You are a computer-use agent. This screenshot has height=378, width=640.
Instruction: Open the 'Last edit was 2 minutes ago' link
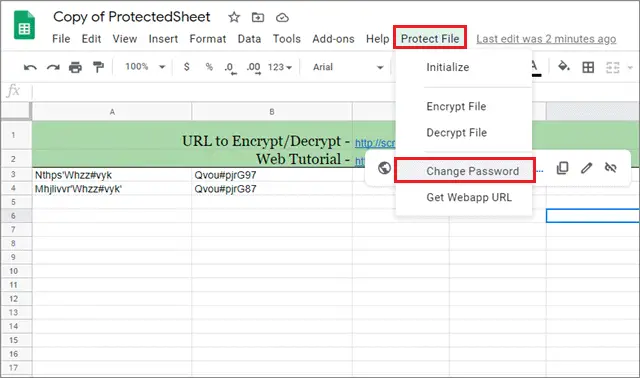click(x=546, y=39)
